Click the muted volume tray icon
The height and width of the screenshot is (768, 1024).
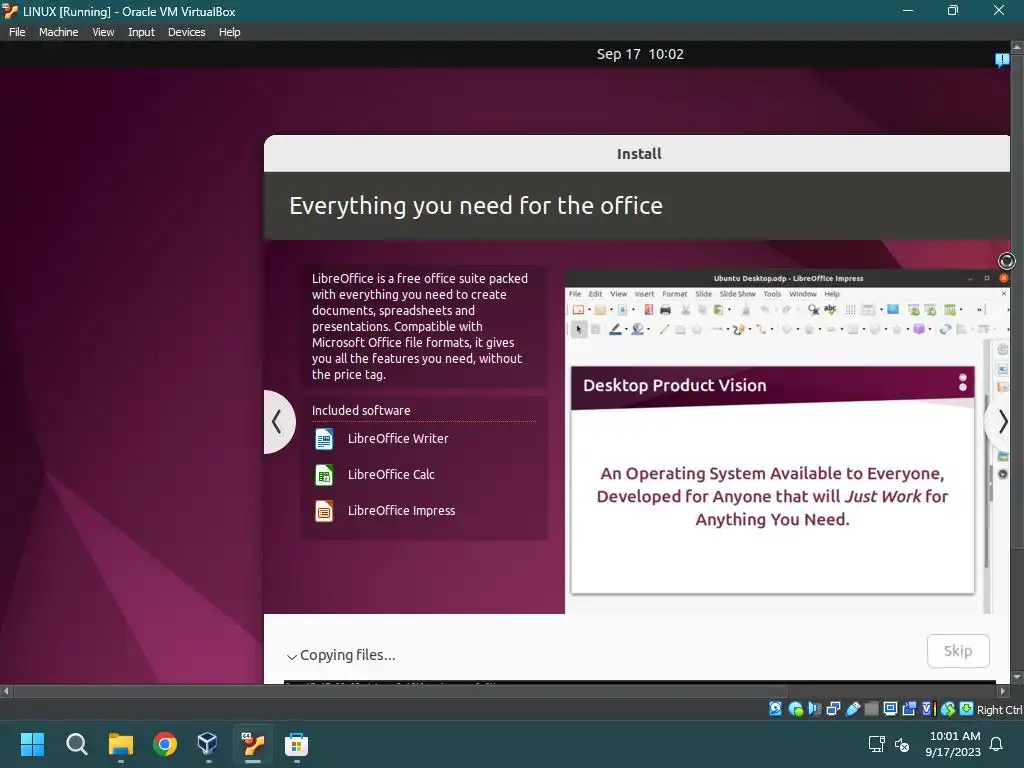click(x=902, y=744)
